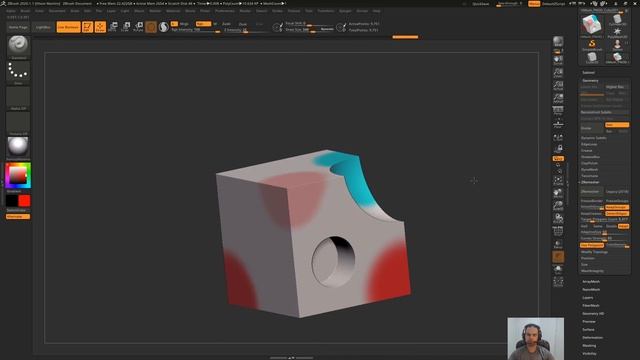
Task: Click QuickSave in title bar
Action: (480, 4)
